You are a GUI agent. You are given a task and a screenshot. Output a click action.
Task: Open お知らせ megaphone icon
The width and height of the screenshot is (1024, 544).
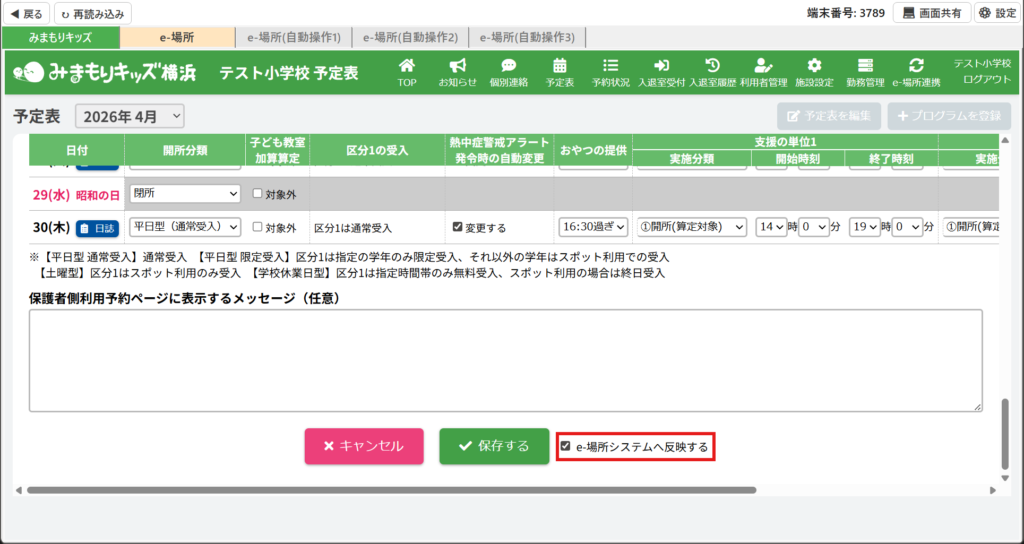tap(457, 72)
